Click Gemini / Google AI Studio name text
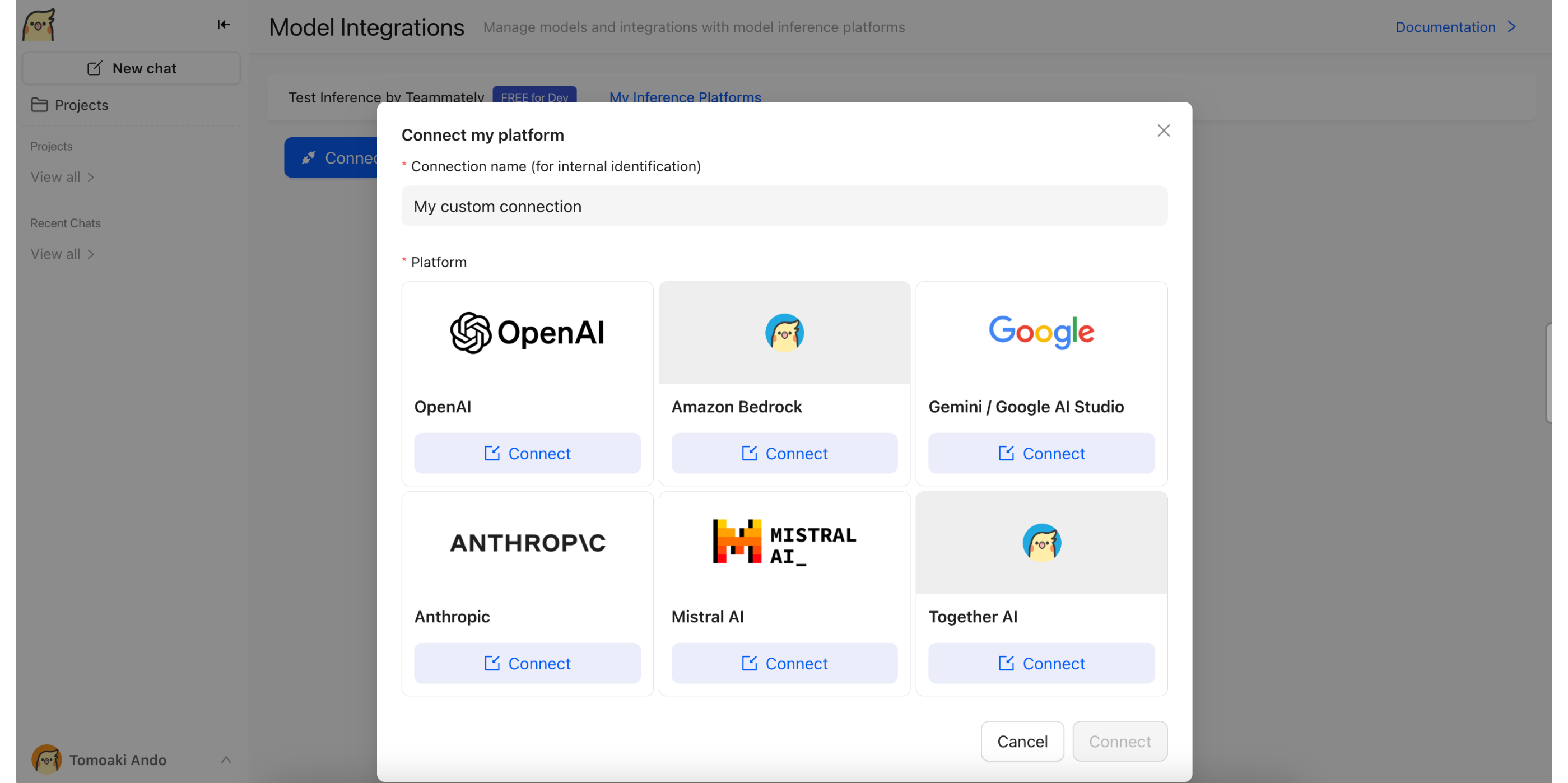1568x783 pixels. [x=1026, y=407]
